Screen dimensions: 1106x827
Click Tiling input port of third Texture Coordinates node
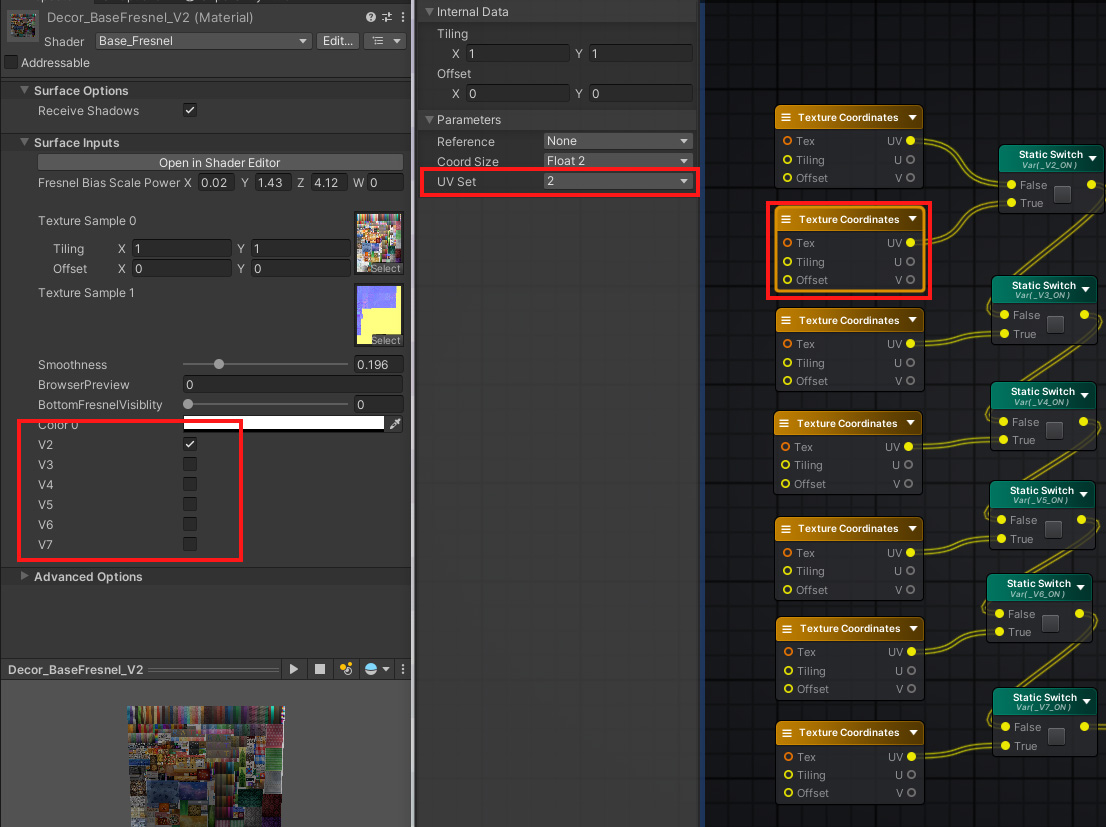coord(787,363)
